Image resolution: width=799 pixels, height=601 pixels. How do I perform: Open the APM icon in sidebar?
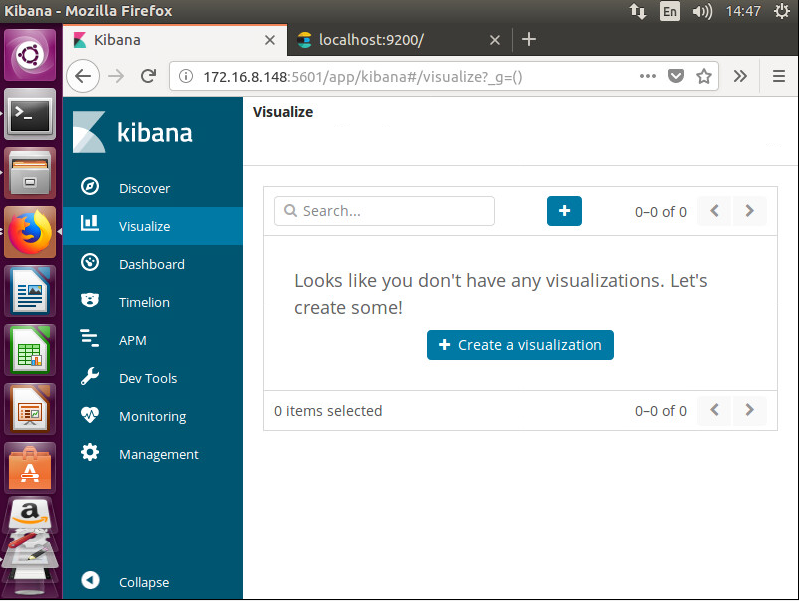pos(90,338)
